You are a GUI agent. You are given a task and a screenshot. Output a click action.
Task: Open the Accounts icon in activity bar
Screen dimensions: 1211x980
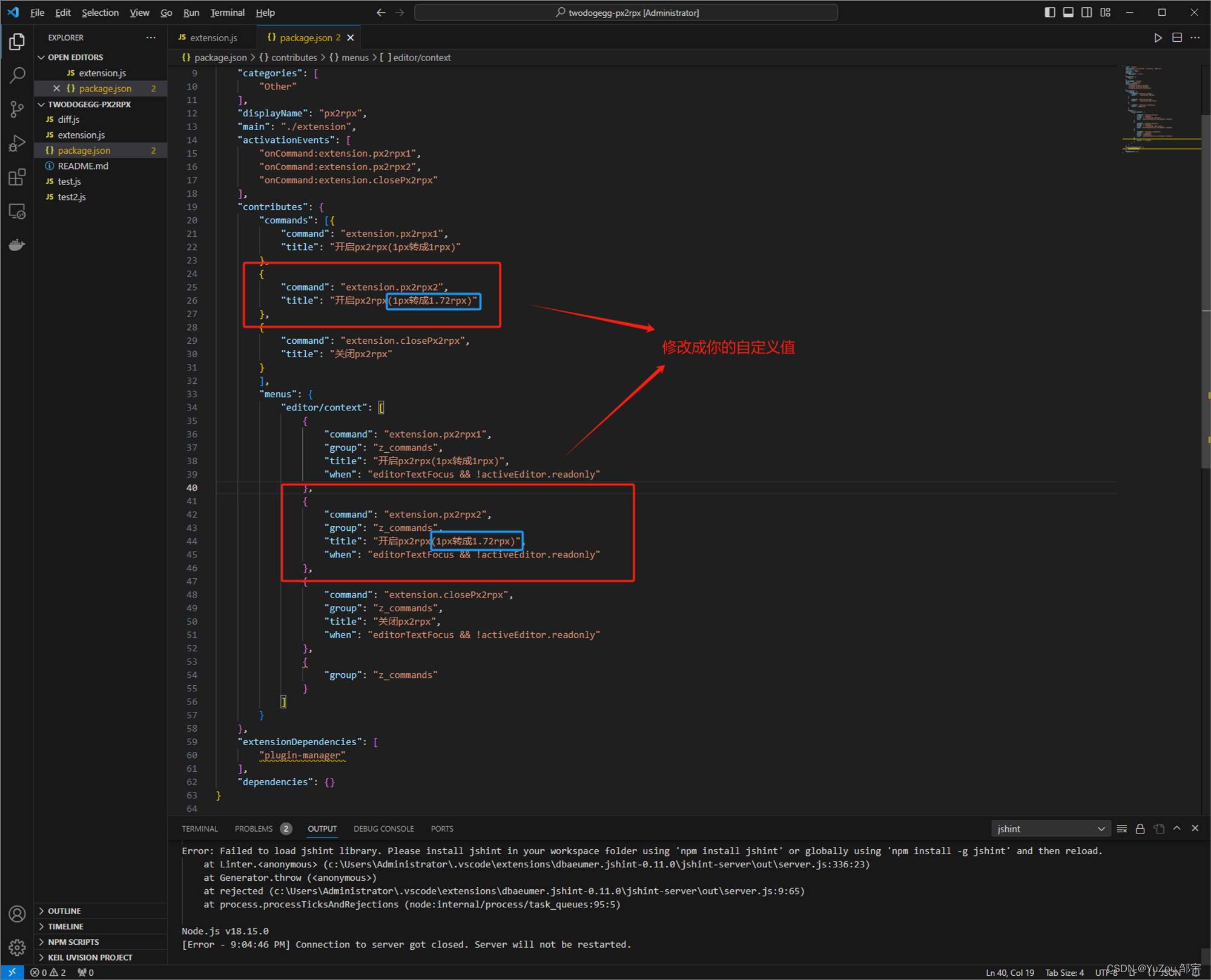point(17,913)
